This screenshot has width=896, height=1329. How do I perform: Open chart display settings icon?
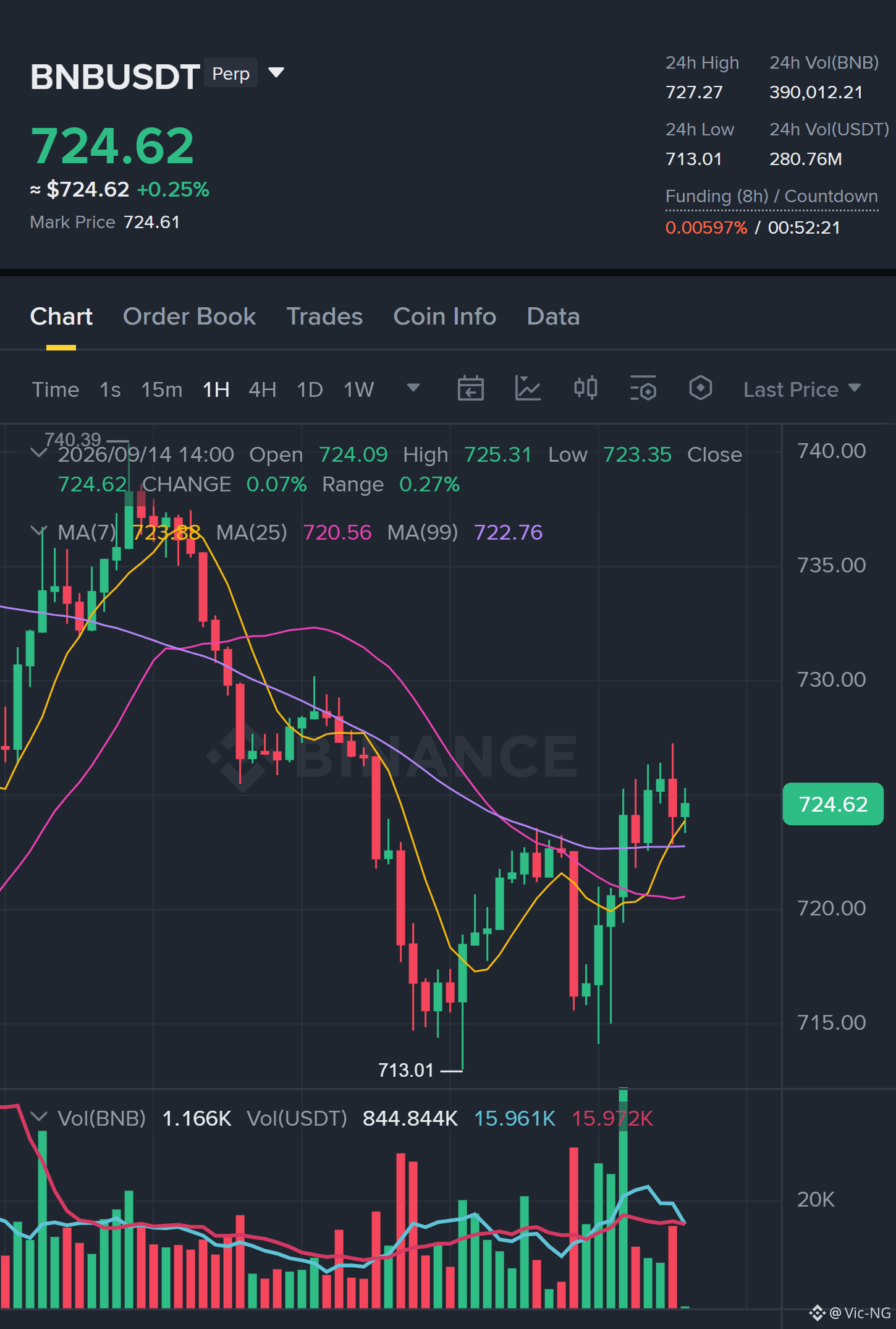coord(643,389)
